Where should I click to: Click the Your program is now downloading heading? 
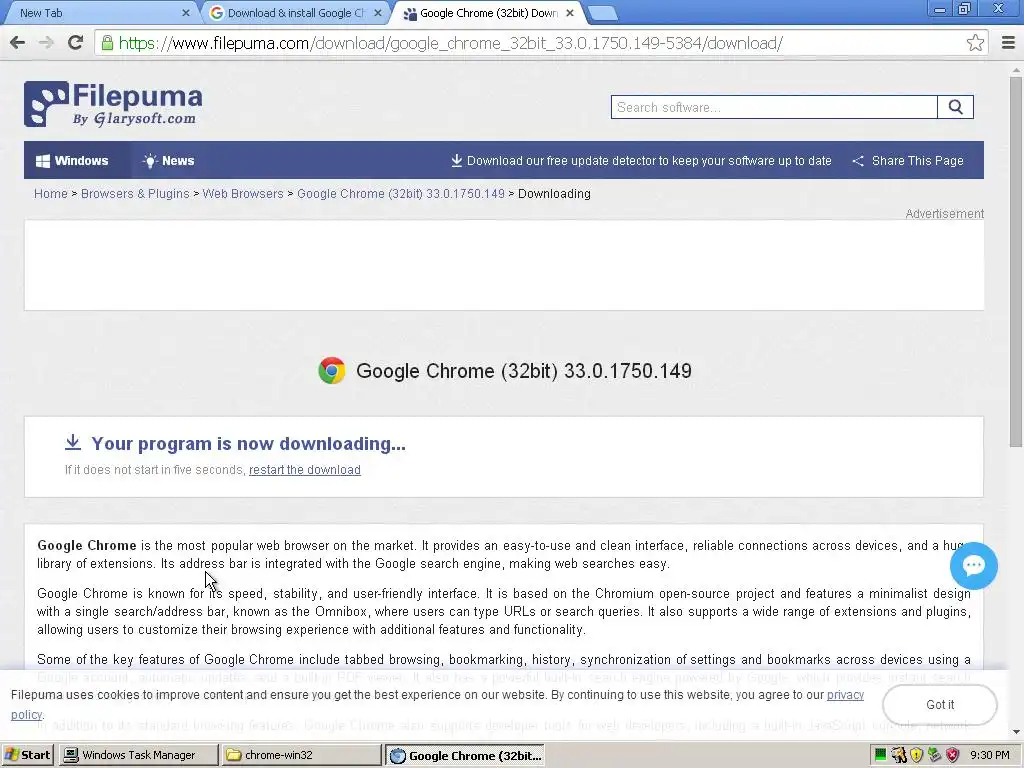coord(248,444)
